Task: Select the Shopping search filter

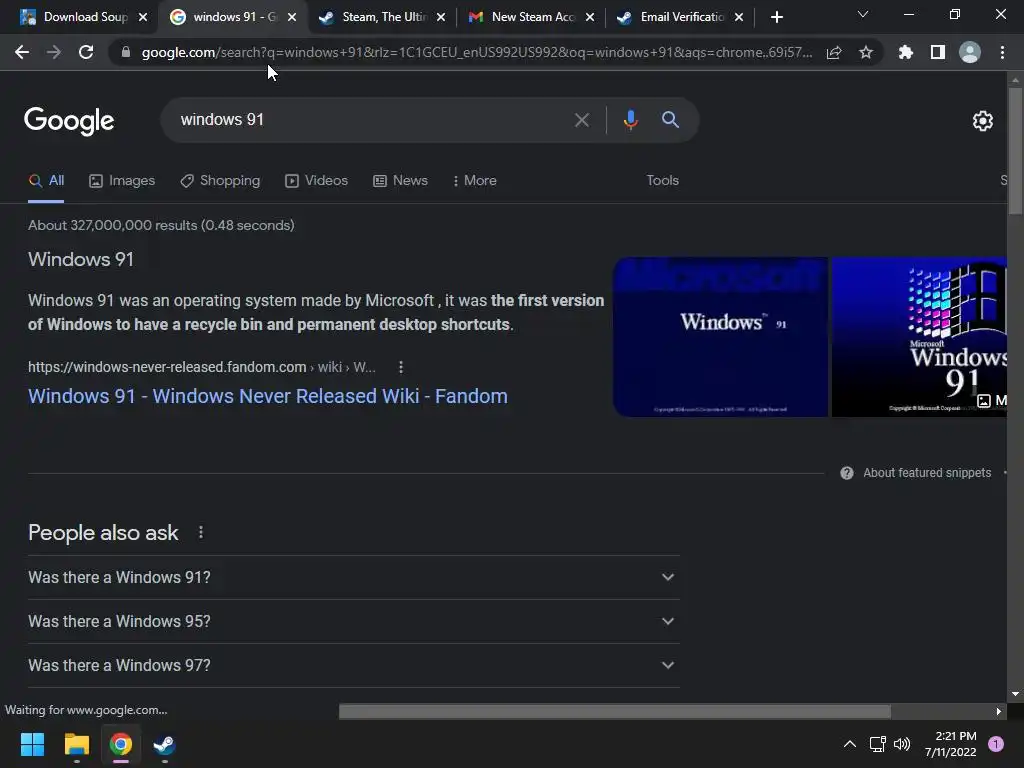Action: click(x=220, y=180)
